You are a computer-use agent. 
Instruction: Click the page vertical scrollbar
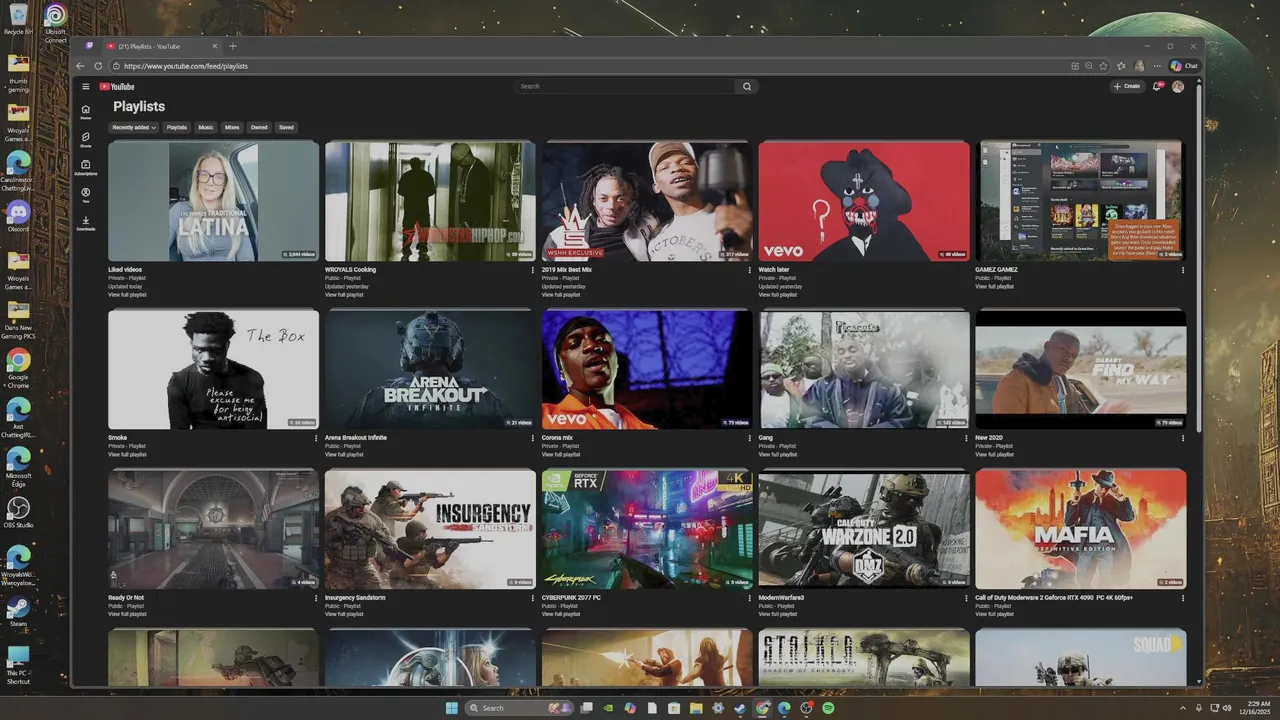(1199, 260)
